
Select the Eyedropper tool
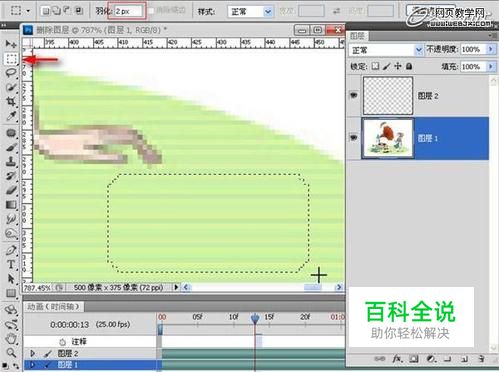(x=11, y=116)
